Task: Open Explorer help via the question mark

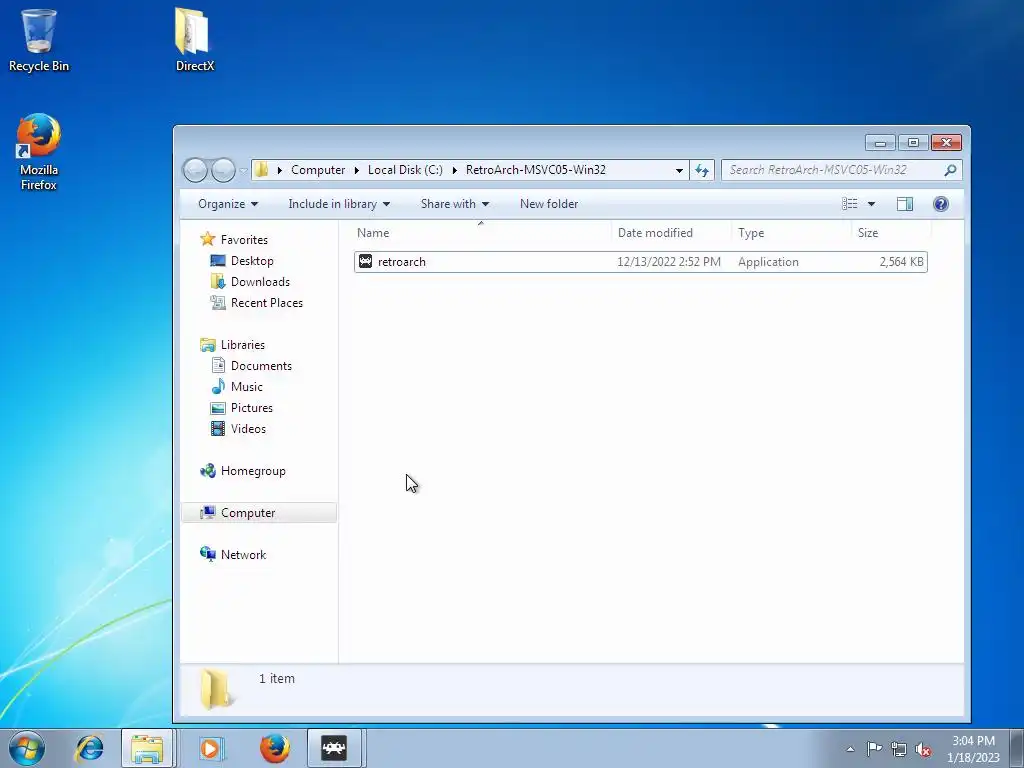Action: coord(940,204)
